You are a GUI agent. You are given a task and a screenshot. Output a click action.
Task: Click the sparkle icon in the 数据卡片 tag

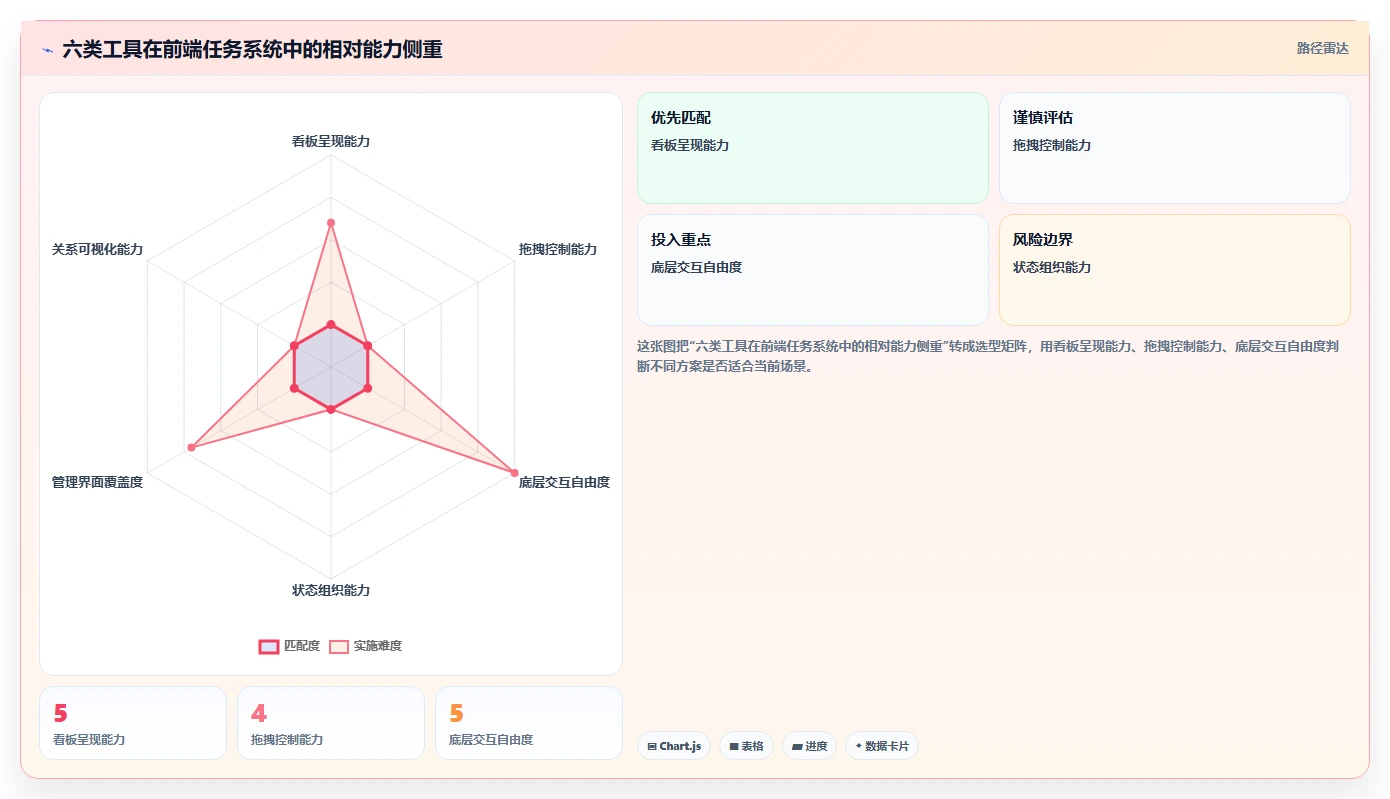[x=859, y=746]
